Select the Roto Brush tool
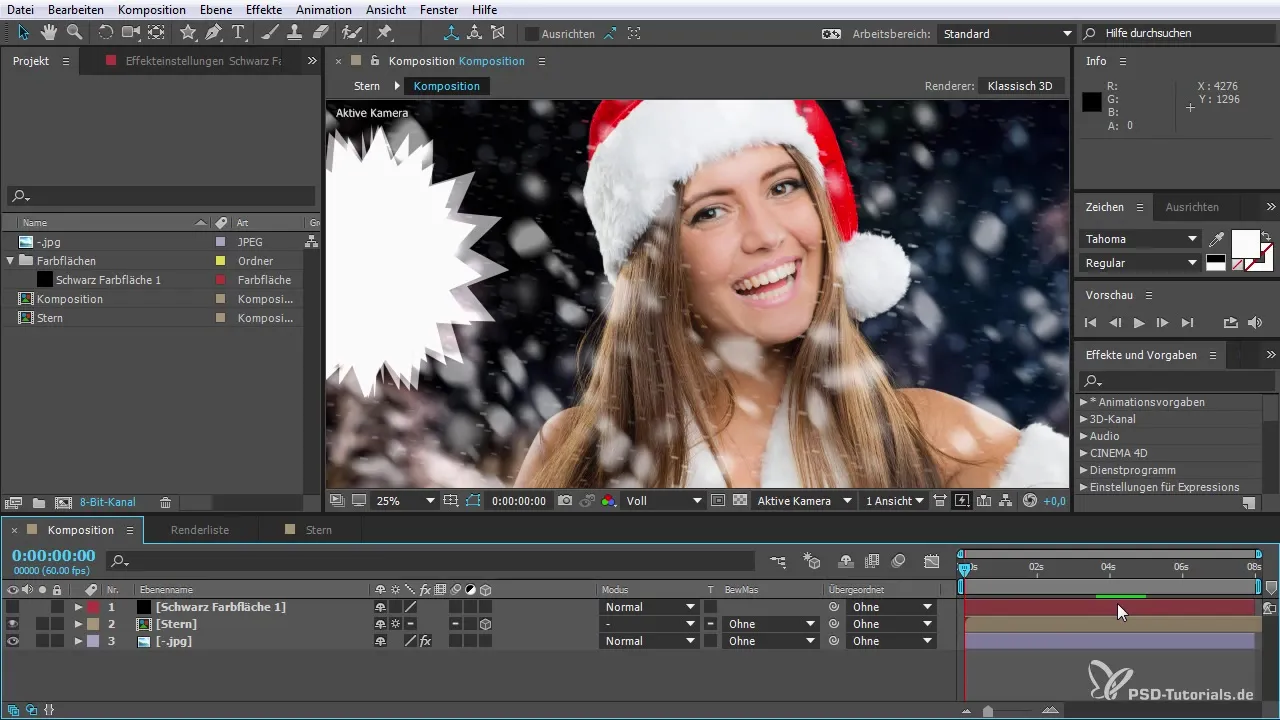Image resolution: width=1280 pixels, height=720 pixels. [x=351, y=32]
